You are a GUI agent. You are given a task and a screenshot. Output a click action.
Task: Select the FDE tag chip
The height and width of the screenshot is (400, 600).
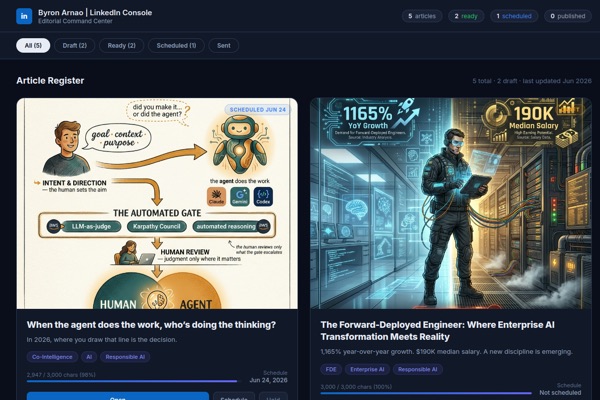coord(331,369)
